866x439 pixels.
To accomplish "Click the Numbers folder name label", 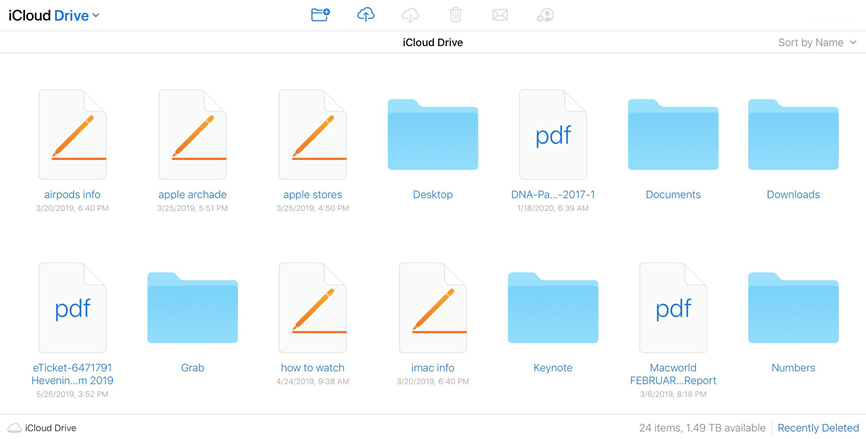I will tap(793, 368).
